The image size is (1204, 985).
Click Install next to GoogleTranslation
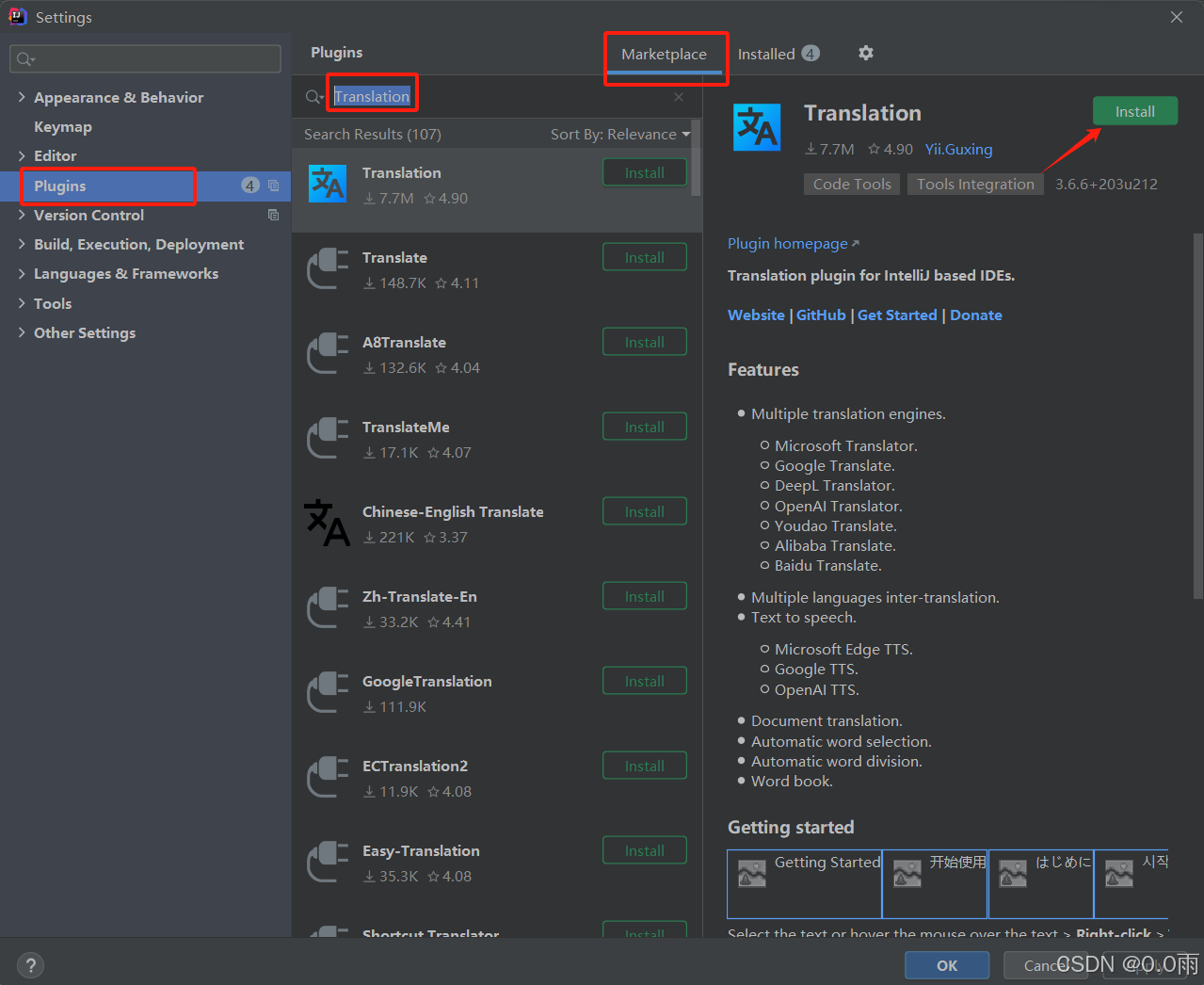645,681
